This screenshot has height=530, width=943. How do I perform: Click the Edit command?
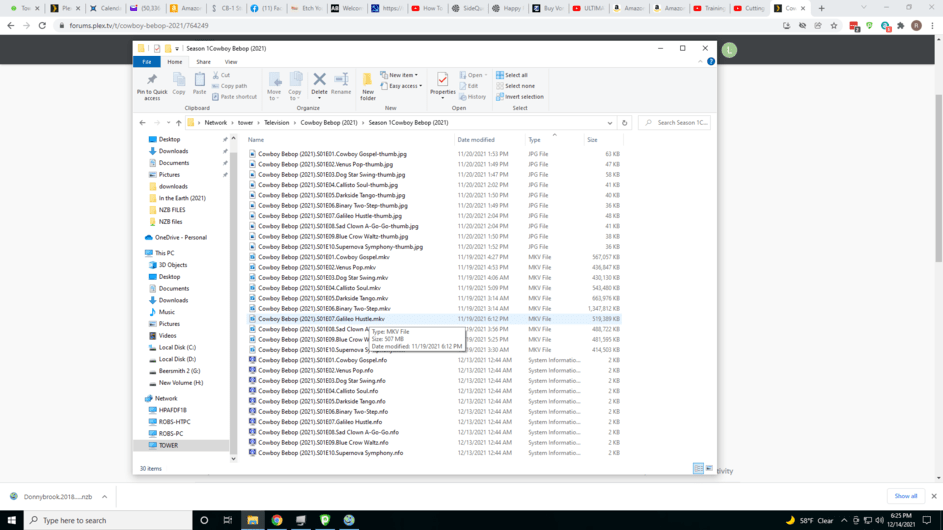(469, 86)
